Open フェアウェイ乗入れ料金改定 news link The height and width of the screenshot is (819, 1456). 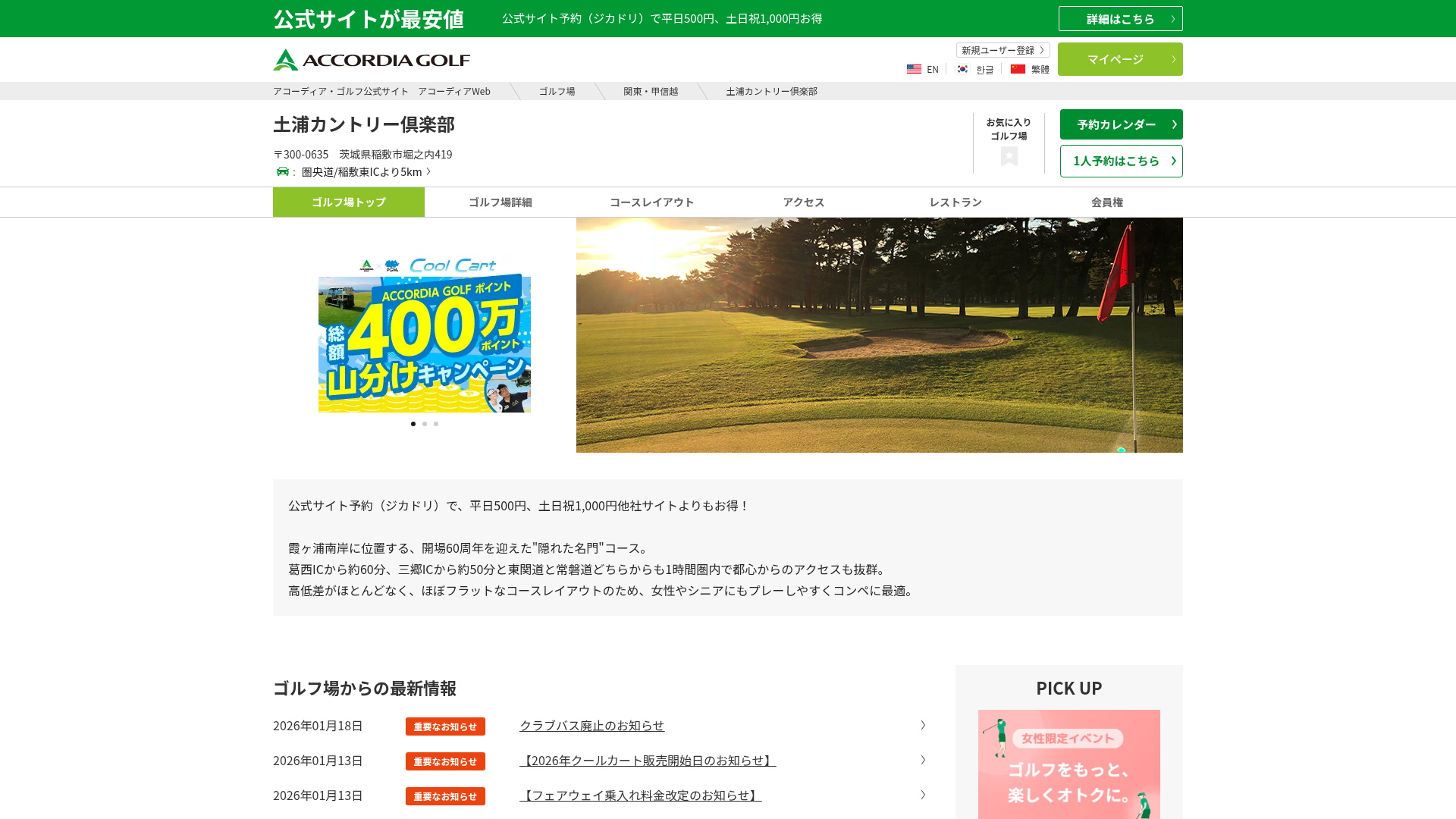point(640,795)
